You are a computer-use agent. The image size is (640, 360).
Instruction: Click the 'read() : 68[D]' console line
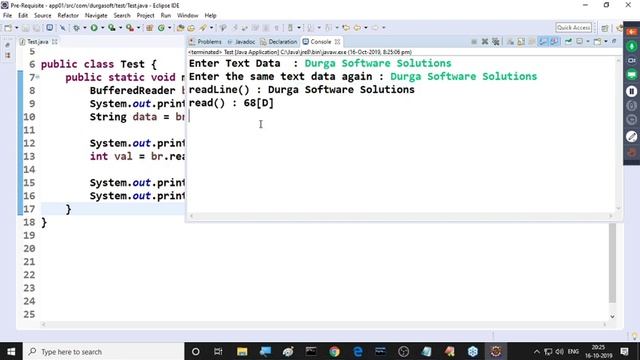pos(231,103)
